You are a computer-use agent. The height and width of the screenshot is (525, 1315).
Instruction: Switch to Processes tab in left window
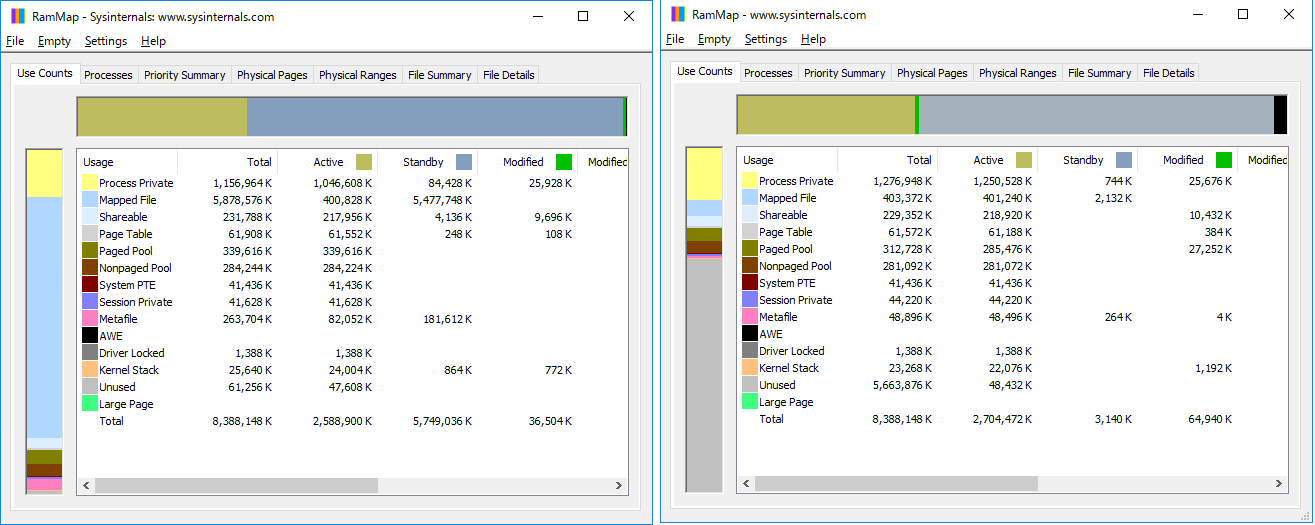pyautogui.click(x=108, y=75)
